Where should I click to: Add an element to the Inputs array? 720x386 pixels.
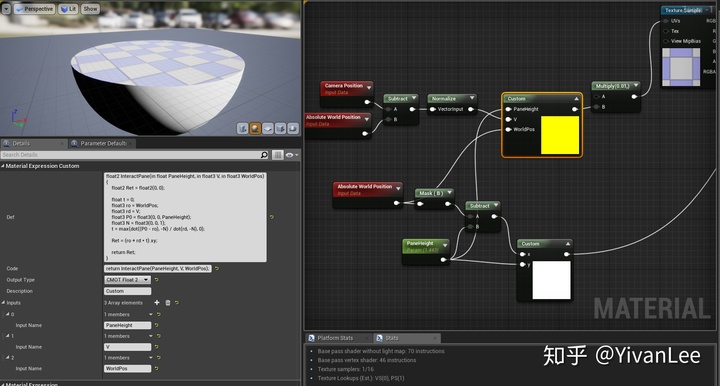pyautogui.click(x=157, y=302)
